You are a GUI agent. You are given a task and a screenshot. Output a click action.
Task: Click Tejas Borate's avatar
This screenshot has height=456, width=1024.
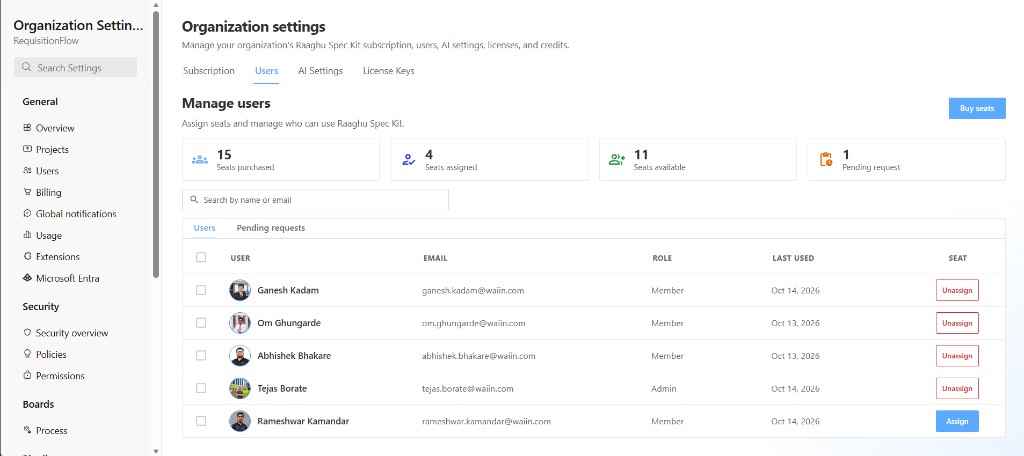240,388
